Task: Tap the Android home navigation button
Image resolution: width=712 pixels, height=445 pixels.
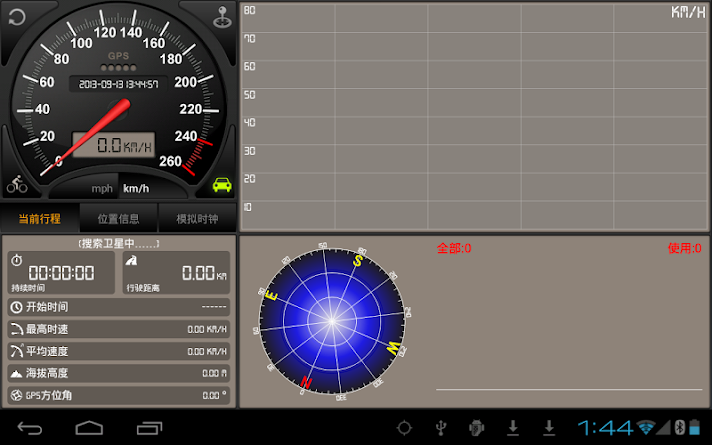Action: [x=89, y=428]
